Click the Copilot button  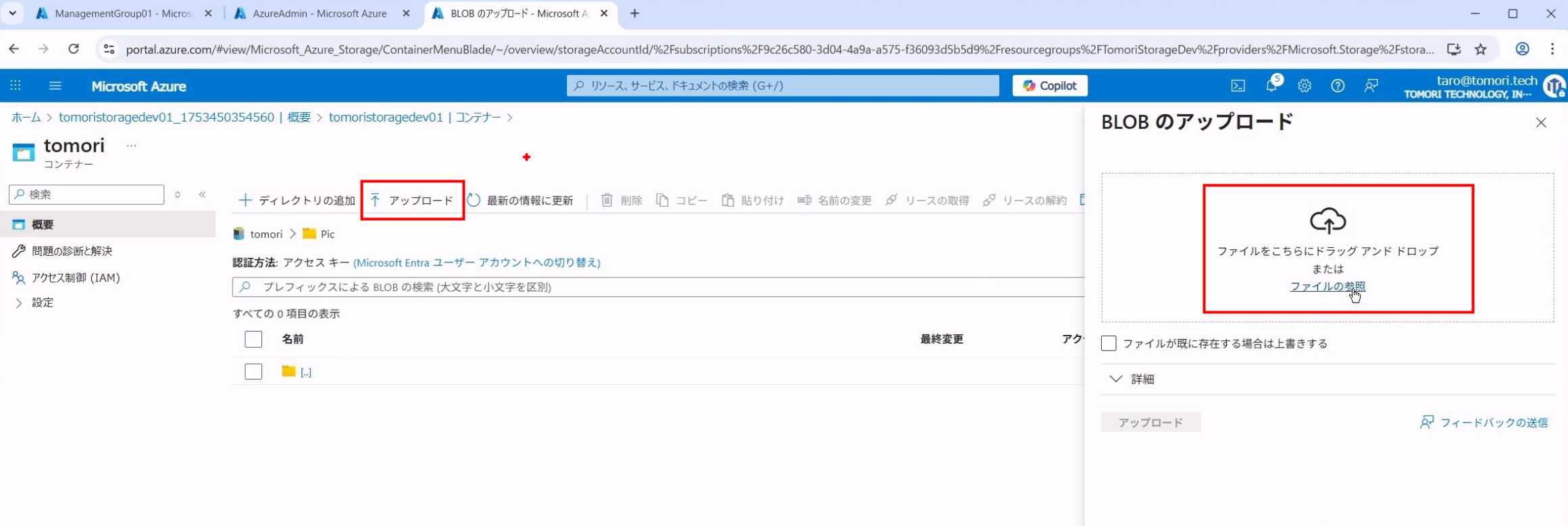click(x=1049, y=86)
